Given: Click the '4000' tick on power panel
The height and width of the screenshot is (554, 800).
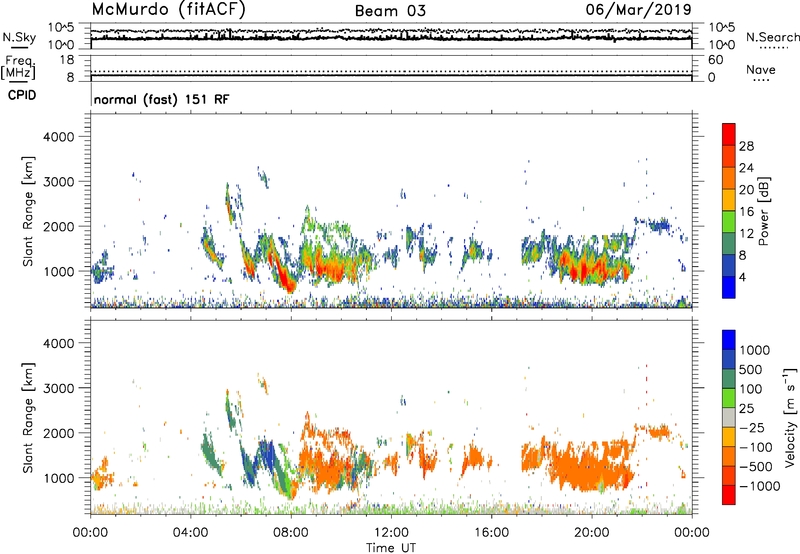Looking at the screenshot, I should (x=58, y=137).
